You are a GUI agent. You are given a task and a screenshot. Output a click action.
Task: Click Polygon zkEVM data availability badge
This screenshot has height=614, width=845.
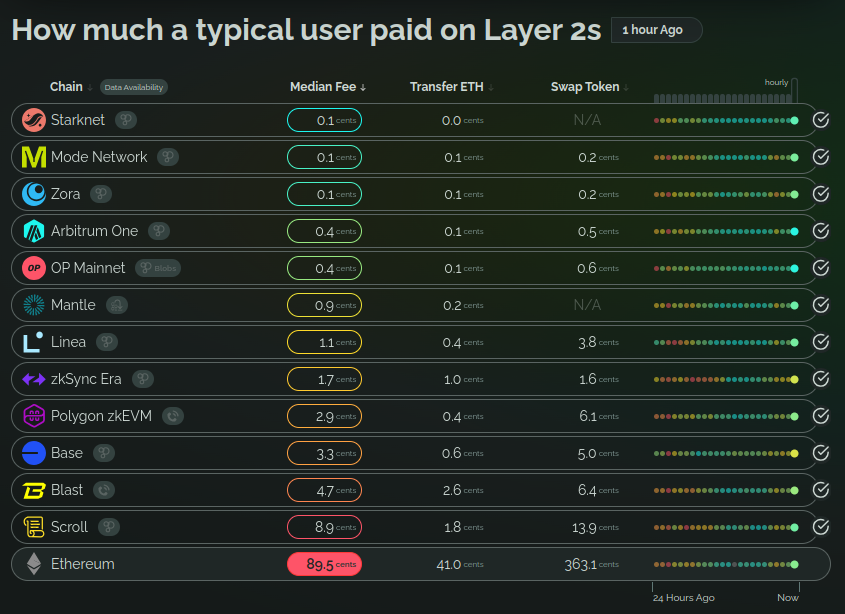click(173, 416)
